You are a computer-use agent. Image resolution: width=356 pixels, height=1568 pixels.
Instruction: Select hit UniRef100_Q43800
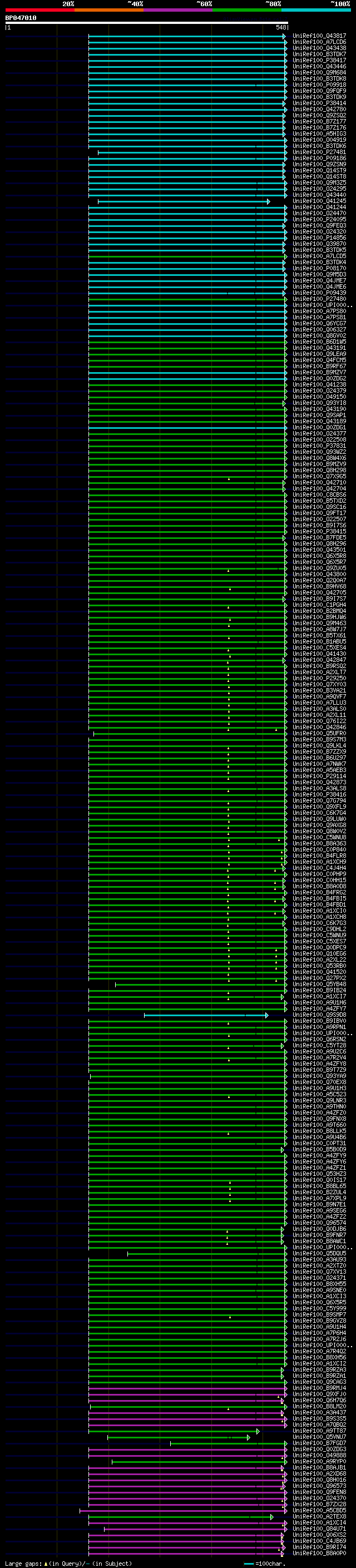tap(319, 574)
